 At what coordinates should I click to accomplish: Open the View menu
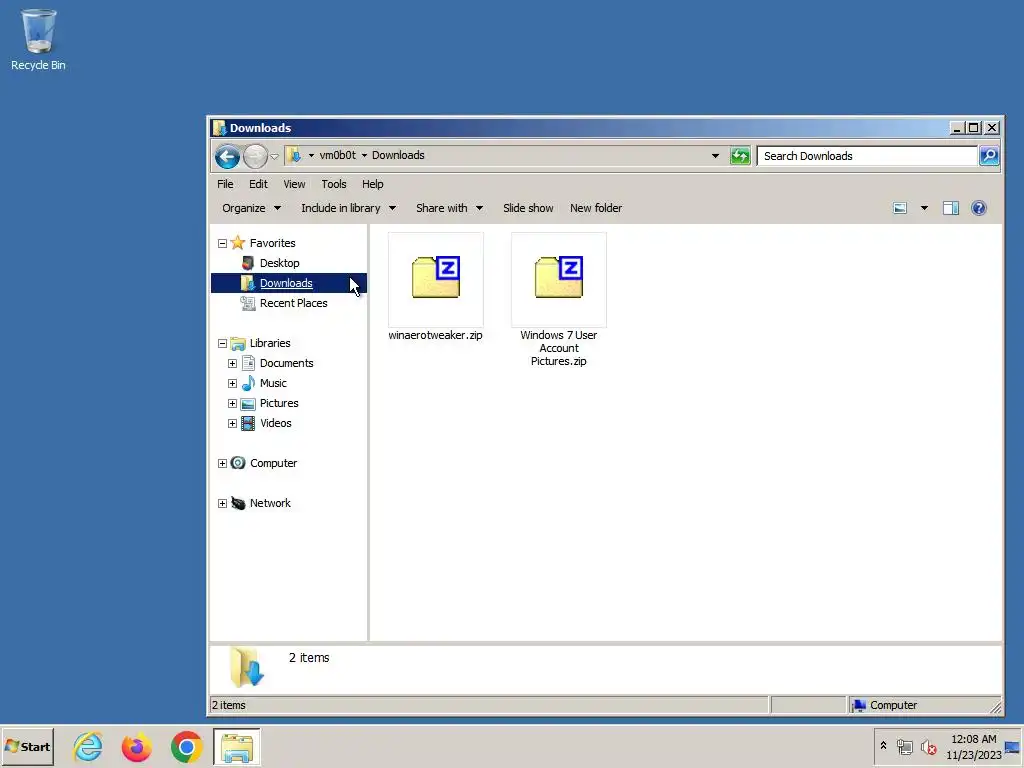[x=294, y=184]
